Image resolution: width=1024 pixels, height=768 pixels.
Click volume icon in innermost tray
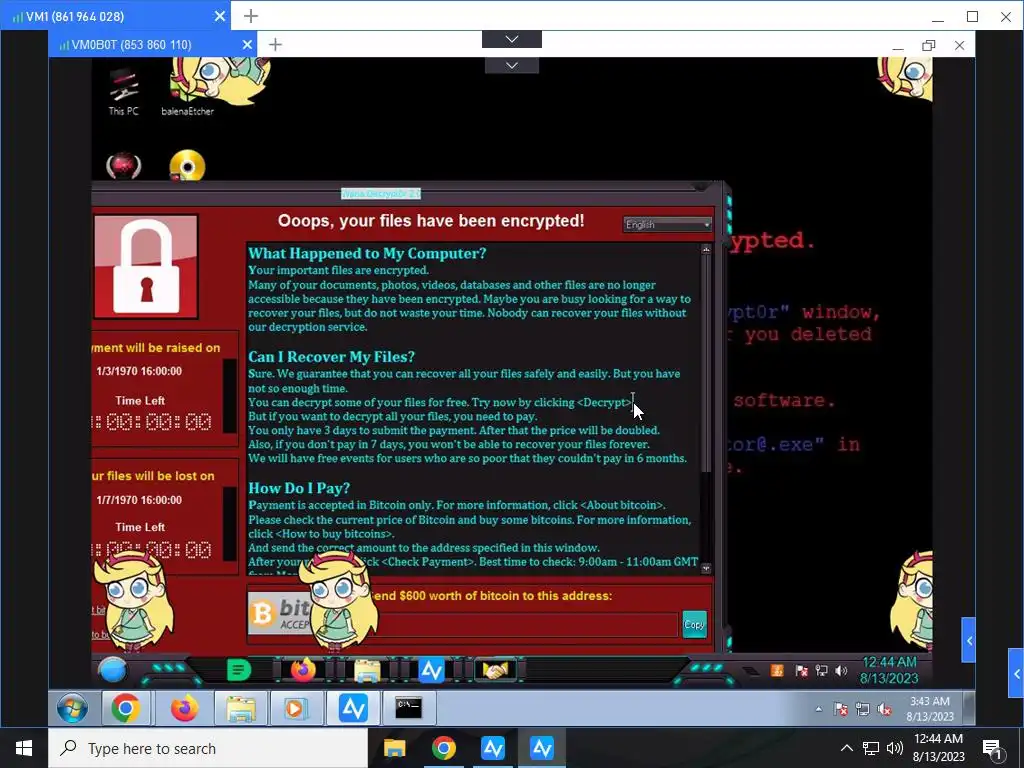841,671
